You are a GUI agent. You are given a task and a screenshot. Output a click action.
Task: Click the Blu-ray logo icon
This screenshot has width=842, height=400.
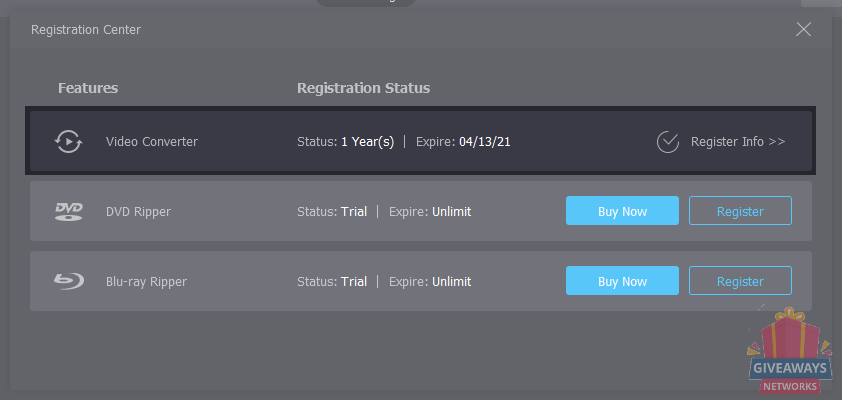69,281
